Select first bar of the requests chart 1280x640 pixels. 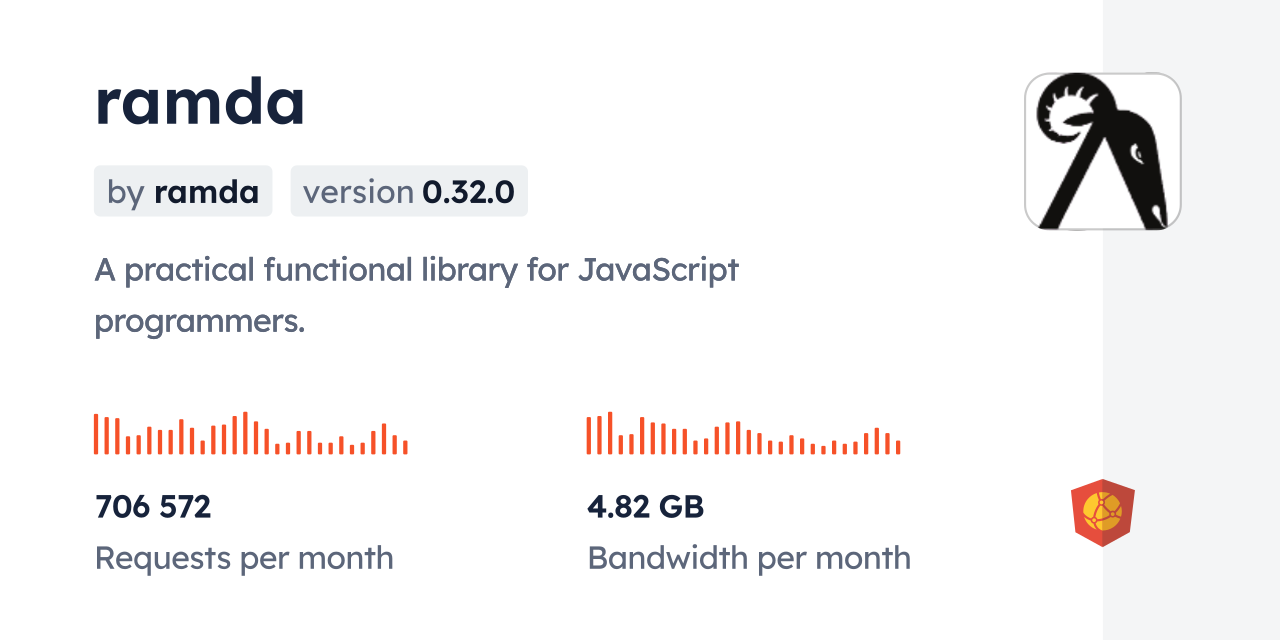click(96, 434)
